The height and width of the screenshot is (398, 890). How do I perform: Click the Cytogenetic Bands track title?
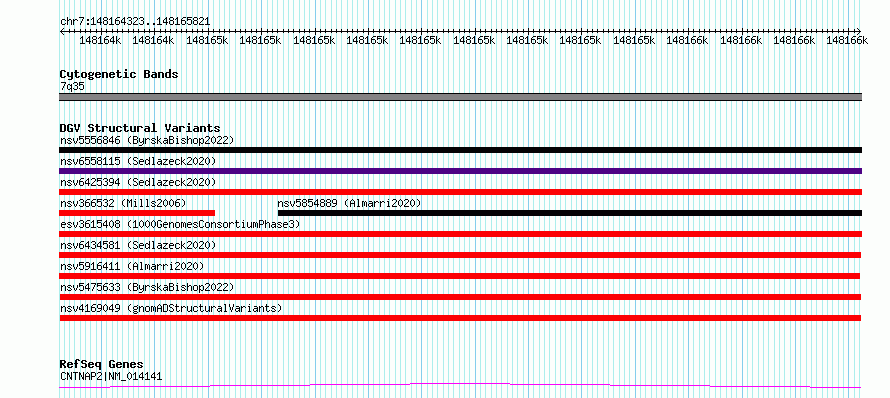tap(119, 74)
